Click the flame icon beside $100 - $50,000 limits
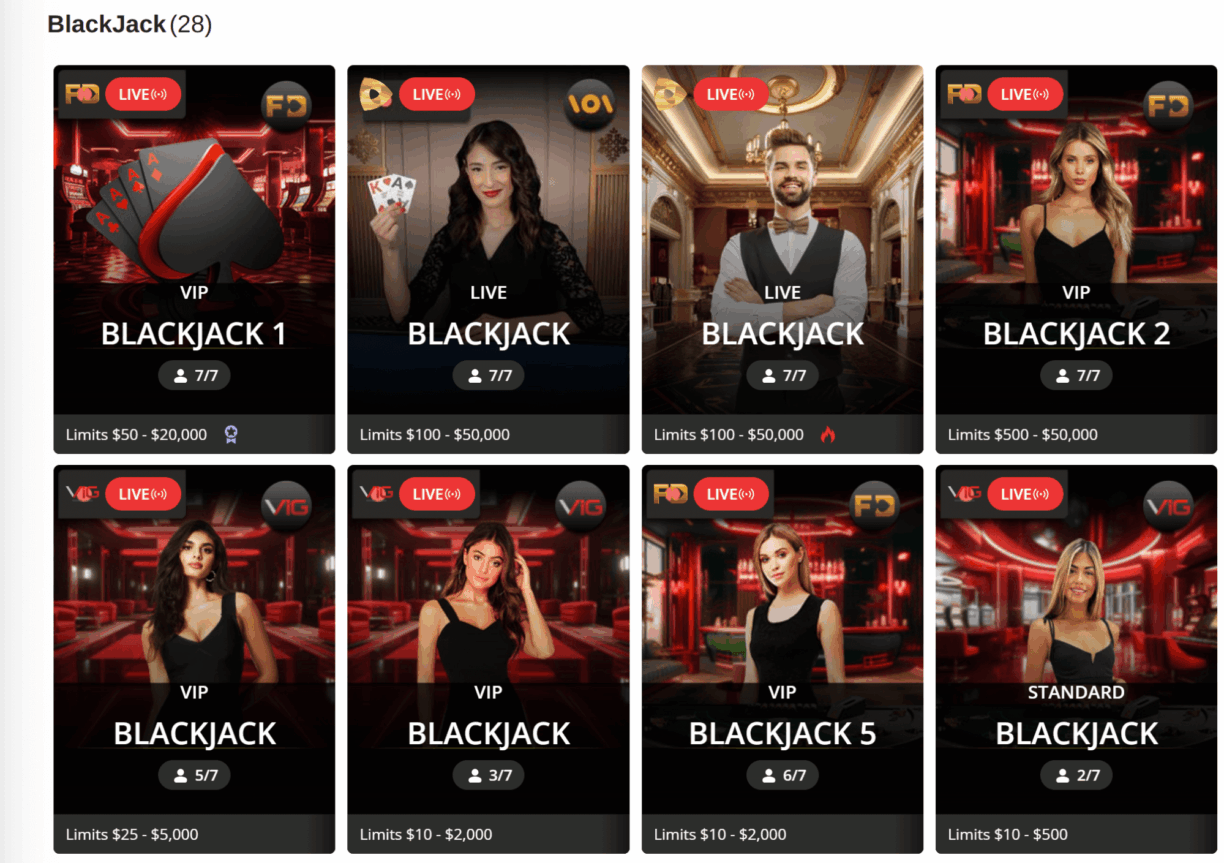Image resolution: width=1224 pixels, height=863 pixels. [x=827, y=434]
